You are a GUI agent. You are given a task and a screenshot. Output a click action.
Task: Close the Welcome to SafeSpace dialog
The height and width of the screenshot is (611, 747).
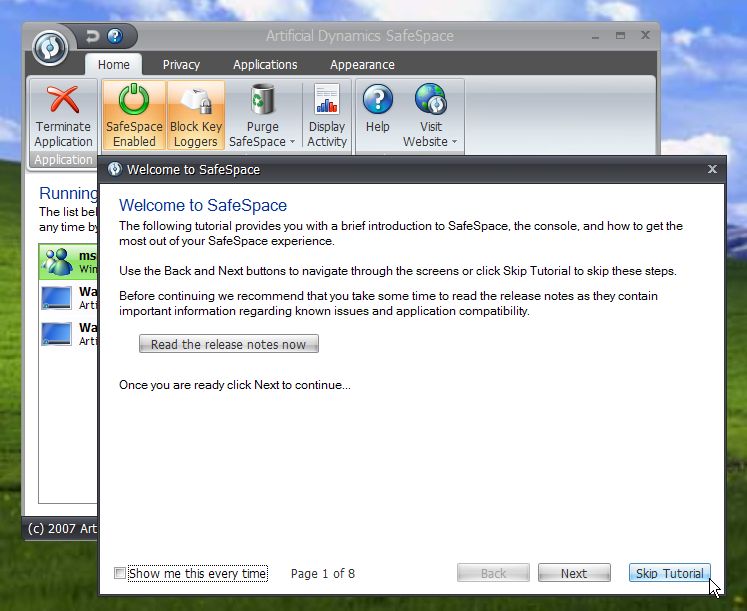712,169
